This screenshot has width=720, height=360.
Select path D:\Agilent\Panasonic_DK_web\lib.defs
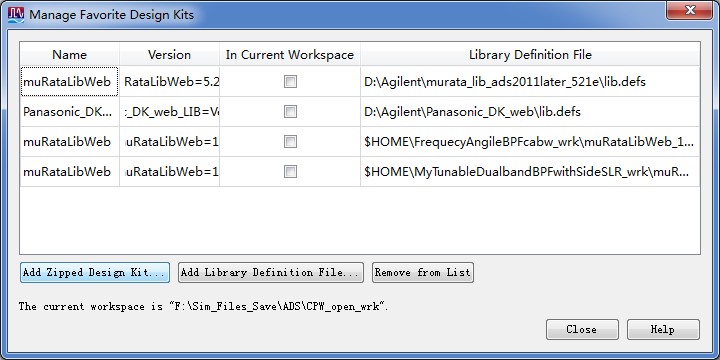(x=530, y=112)
